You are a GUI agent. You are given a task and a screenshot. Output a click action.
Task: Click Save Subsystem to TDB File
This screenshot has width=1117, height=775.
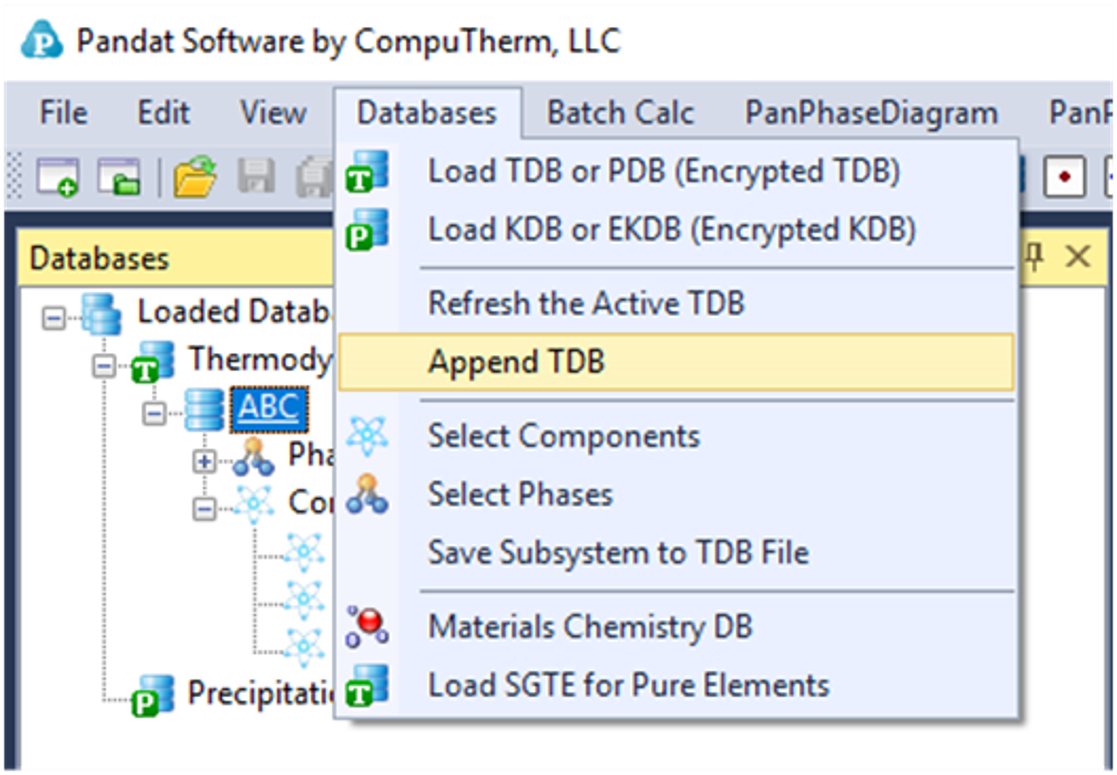618,552
